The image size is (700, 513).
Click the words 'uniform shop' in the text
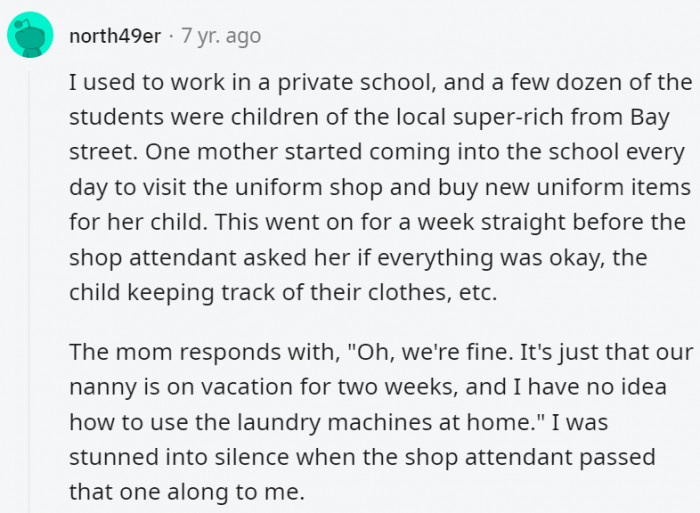pyautogui.click(x=308, y=188)
